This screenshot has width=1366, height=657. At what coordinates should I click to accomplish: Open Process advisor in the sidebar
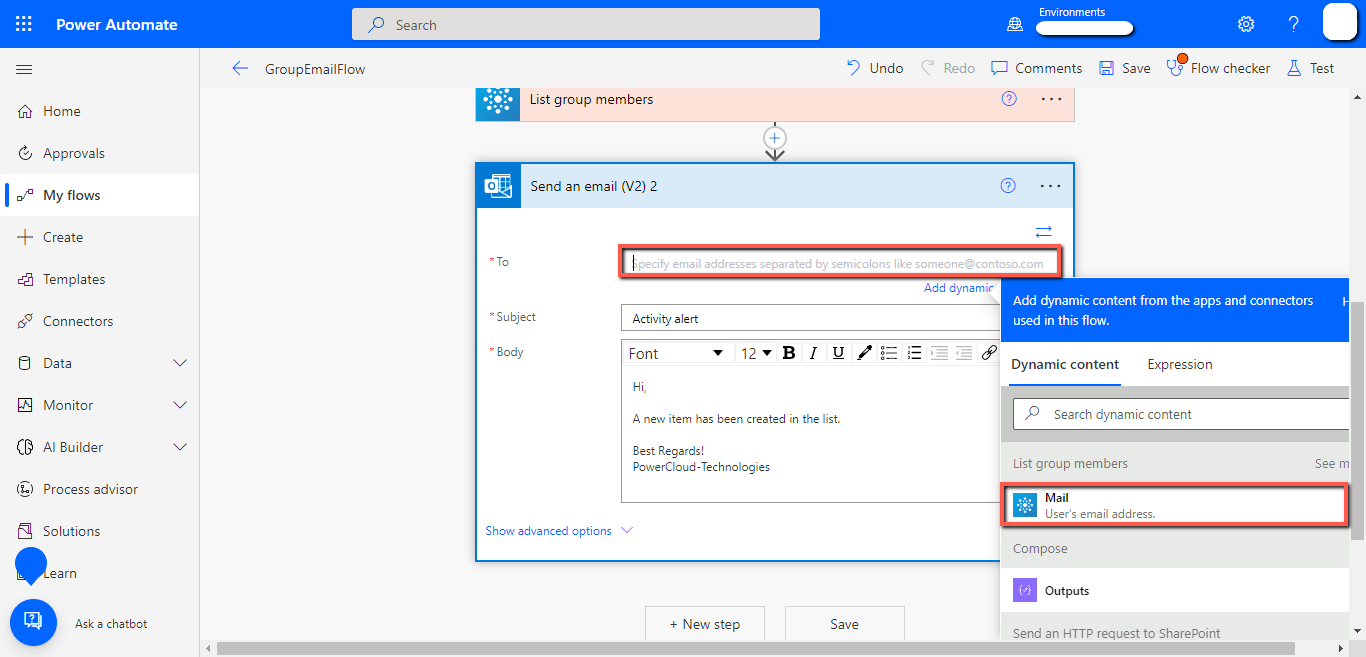tap(100, 489)
